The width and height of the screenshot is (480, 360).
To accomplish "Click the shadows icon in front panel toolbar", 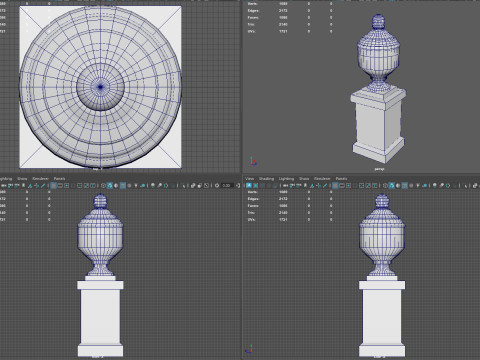I will click(x=143, y=185).
